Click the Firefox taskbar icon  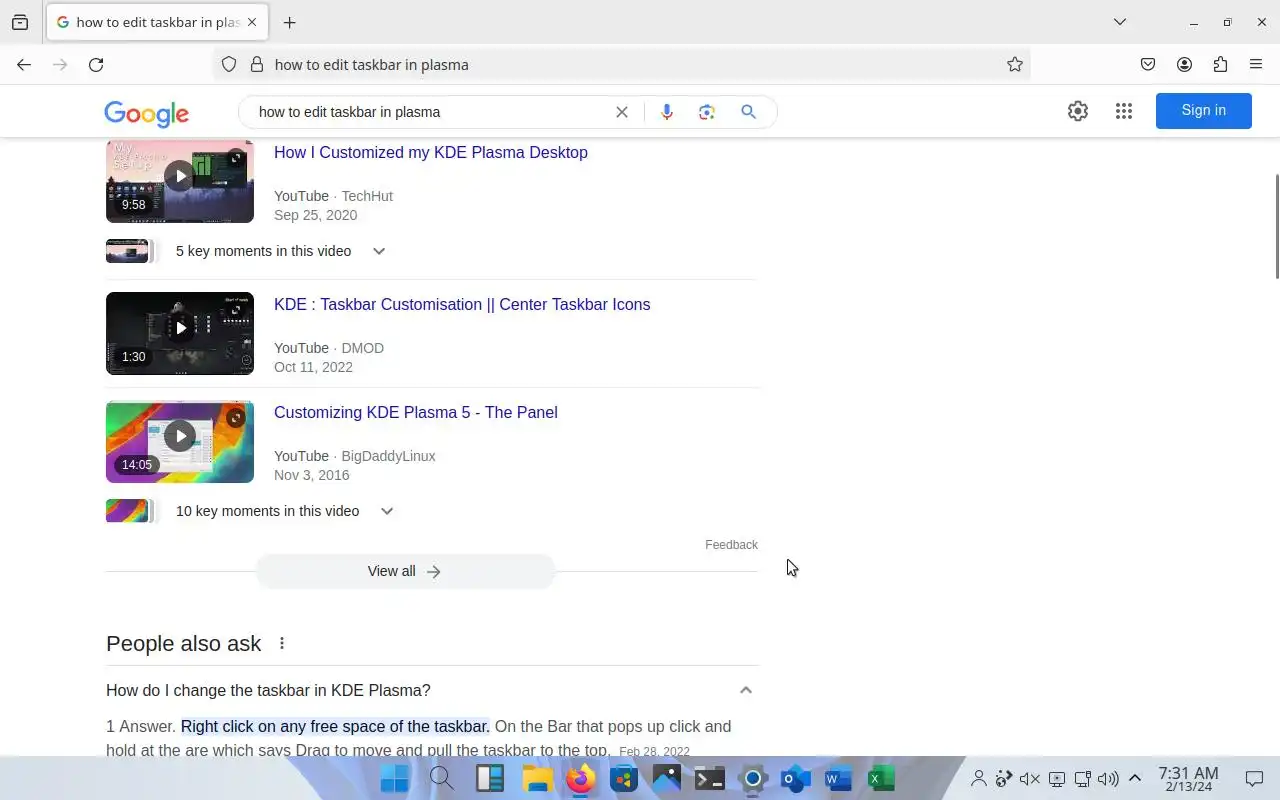pos(580,778)
